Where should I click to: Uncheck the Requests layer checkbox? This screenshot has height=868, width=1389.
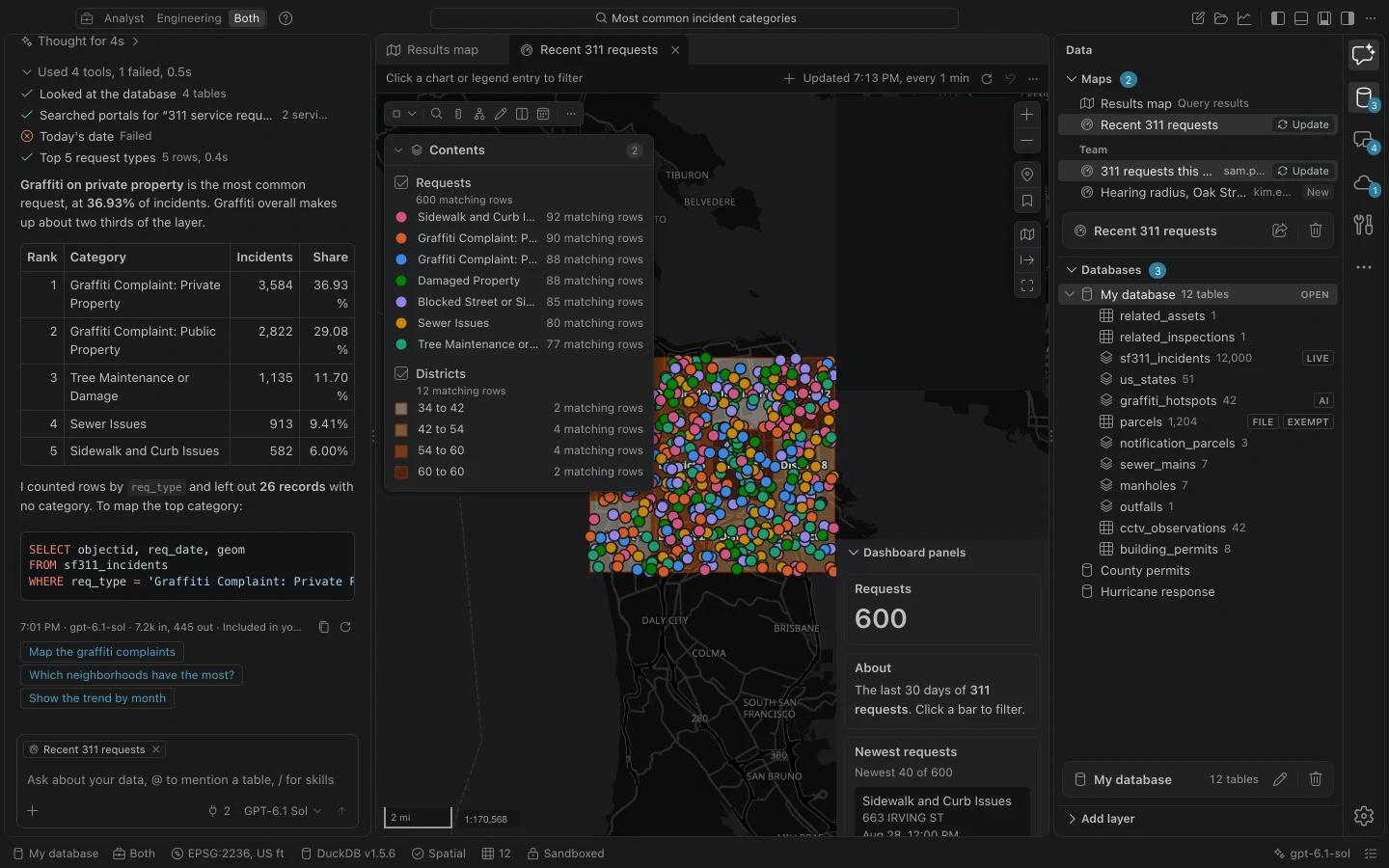pyautogui.click(x=402, y=182)
